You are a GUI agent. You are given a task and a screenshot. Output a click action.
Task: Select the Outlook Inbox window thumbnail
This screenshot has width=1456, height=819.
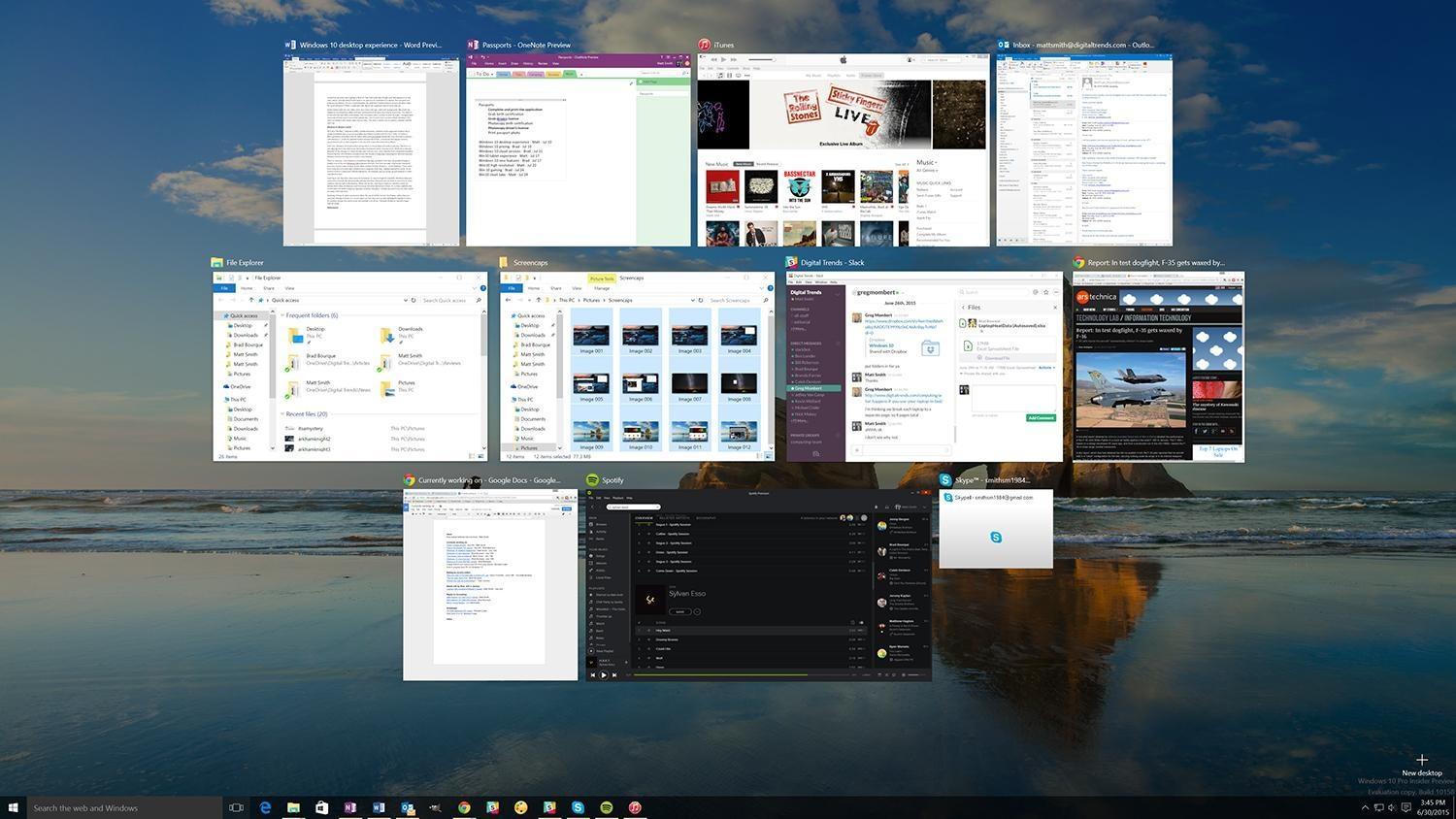pos(1084,150)
